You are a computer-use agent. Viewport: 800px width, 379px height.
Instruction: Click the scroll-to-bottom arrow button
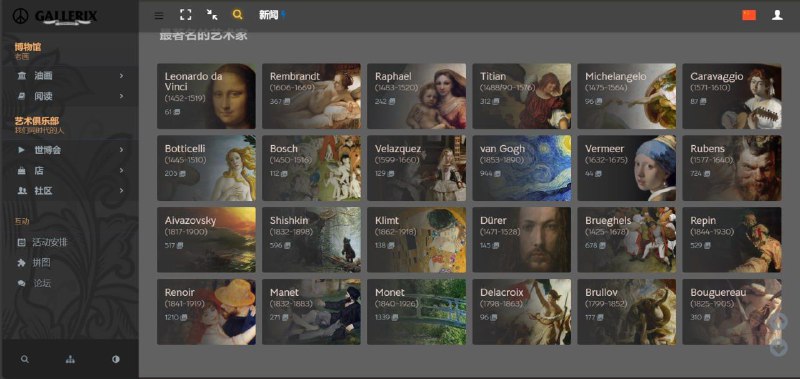(x=778, y=347)
